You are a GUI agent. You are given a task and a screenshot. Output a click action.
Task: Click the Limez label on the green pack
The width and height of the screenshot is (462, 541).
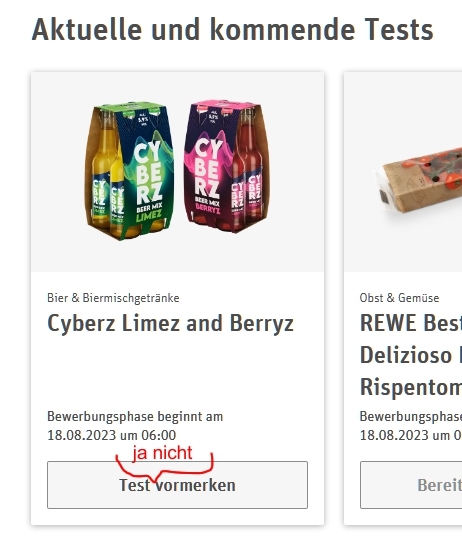click(149, 216)
